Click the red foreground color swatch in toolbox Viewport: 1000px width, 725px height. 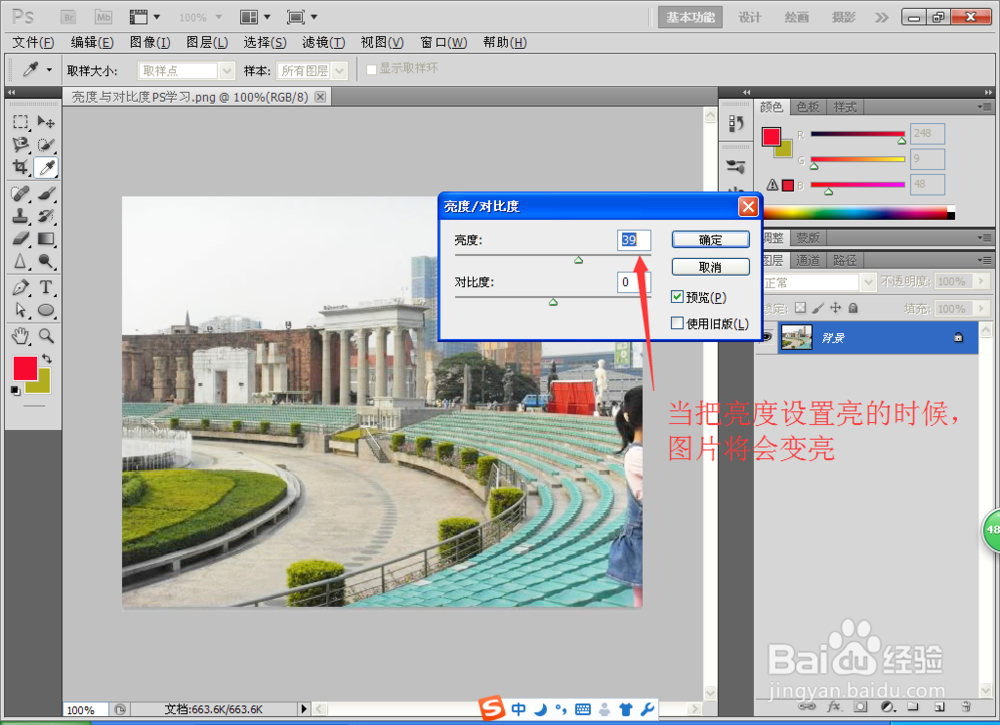(25, 369)
